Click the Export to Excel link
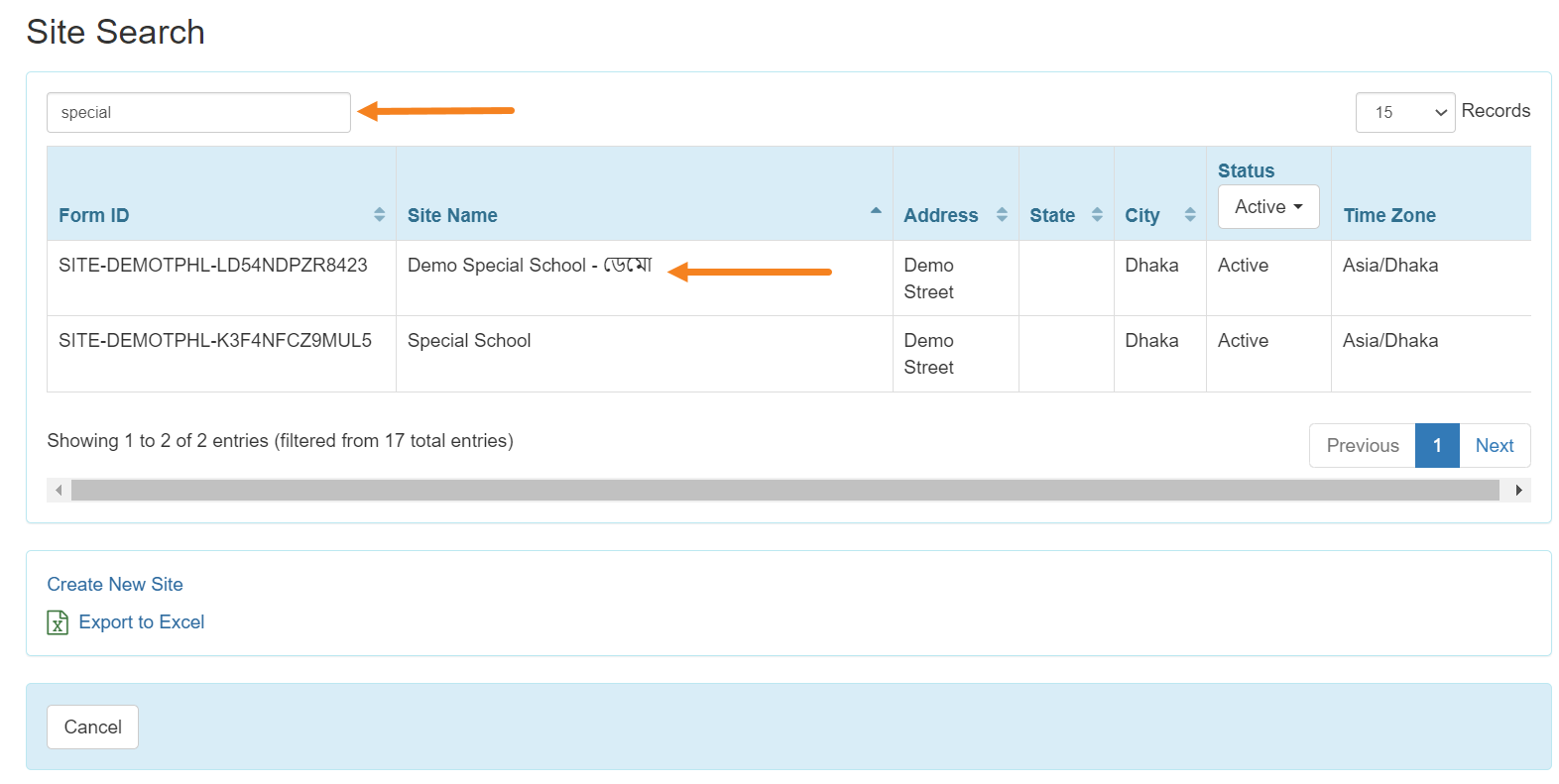The width and height of the screenshot is (1559, 784). [141, 622]
